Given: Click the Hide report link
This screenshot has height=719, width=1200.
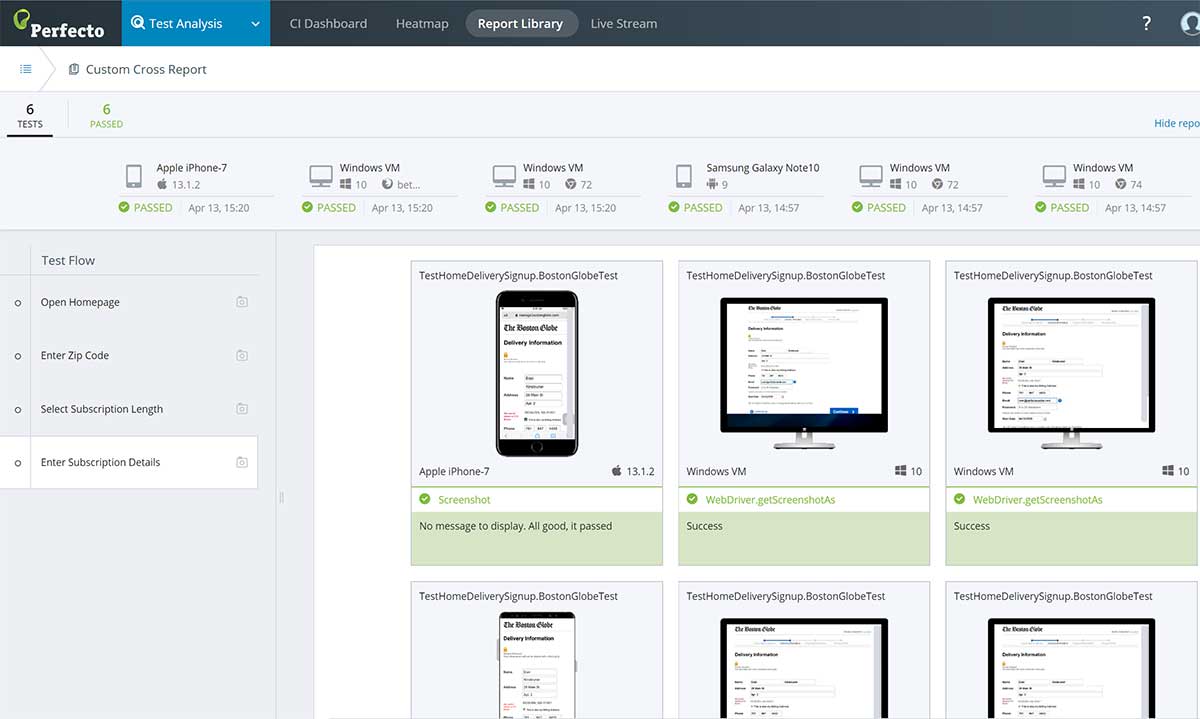Looking at the screenshot, I should point(1176,123).
